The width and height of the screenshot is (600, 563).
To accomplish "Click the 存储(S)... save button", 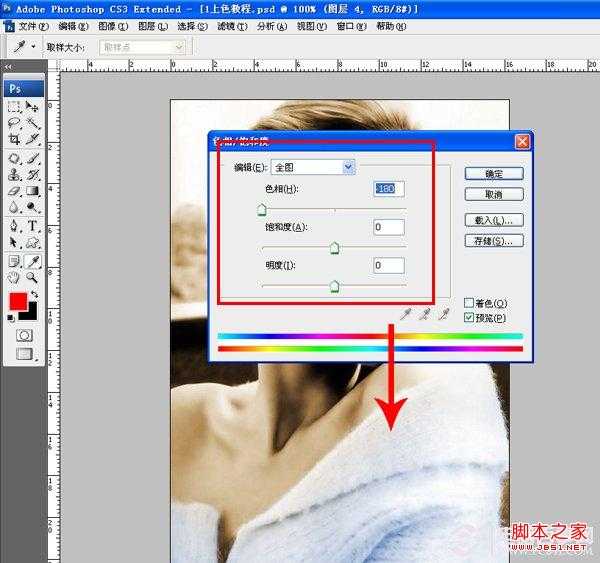I will (494, 241).
